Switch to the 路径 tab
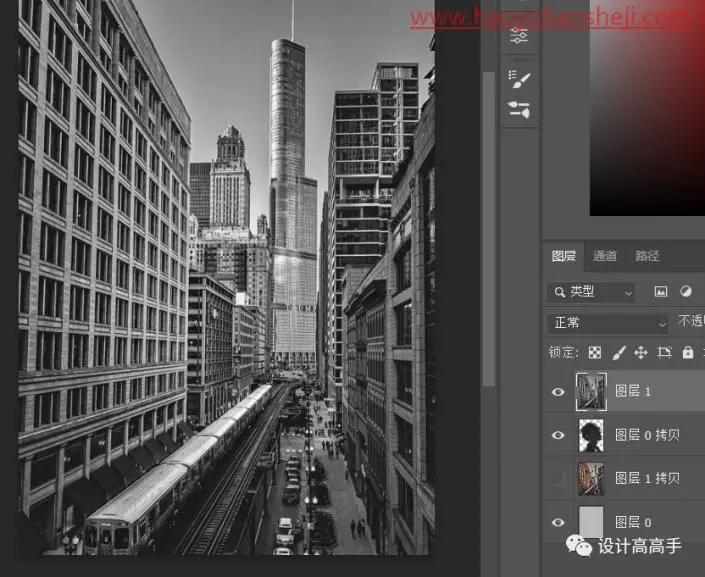 647,256
